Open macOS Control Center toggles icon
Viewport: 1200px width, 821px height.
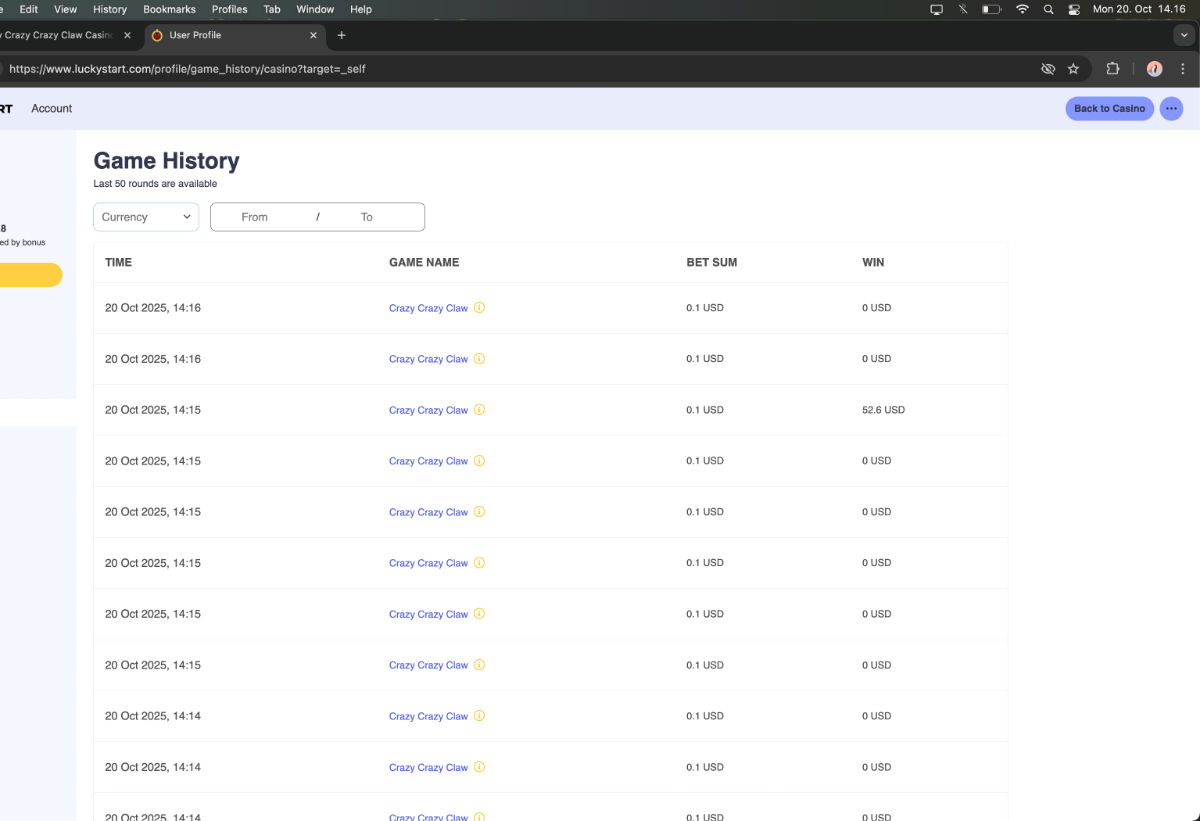(x=1074, y=9)
